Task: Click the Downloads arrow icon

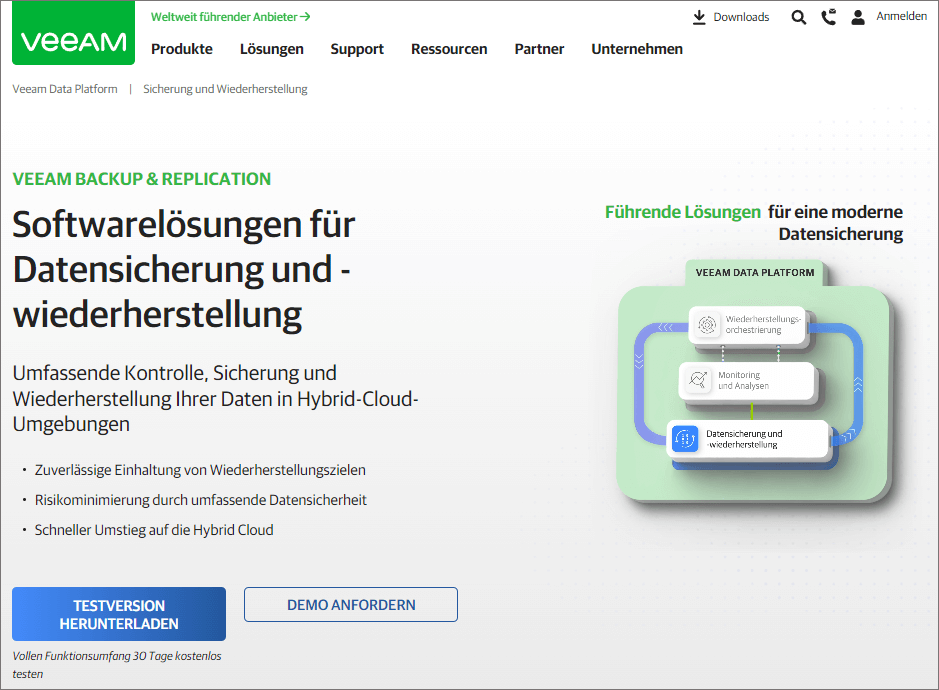Action: (x=699, y=17)
